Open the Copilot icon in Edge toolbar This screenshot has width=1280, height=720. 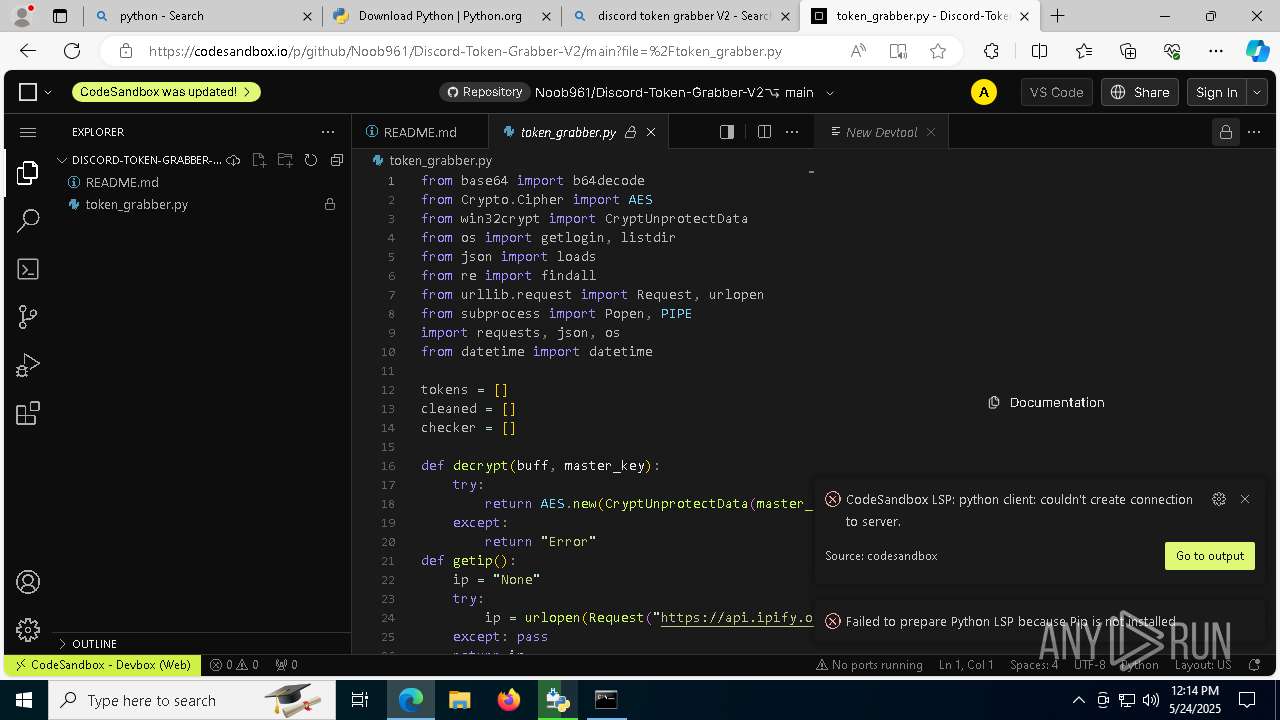pyautogui.click(x=1257, y=51)
